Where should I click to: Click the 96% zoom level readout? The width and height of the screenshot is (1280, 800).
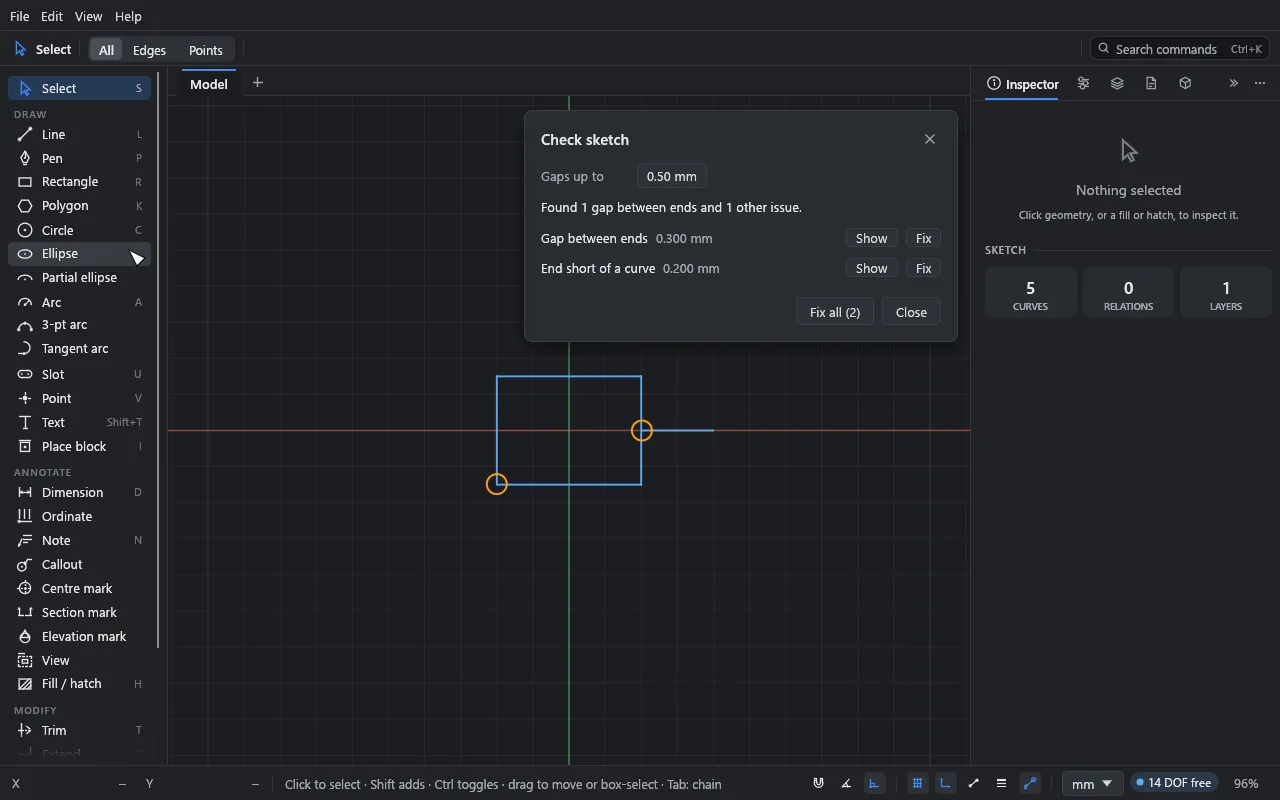tap(1246, 784)
